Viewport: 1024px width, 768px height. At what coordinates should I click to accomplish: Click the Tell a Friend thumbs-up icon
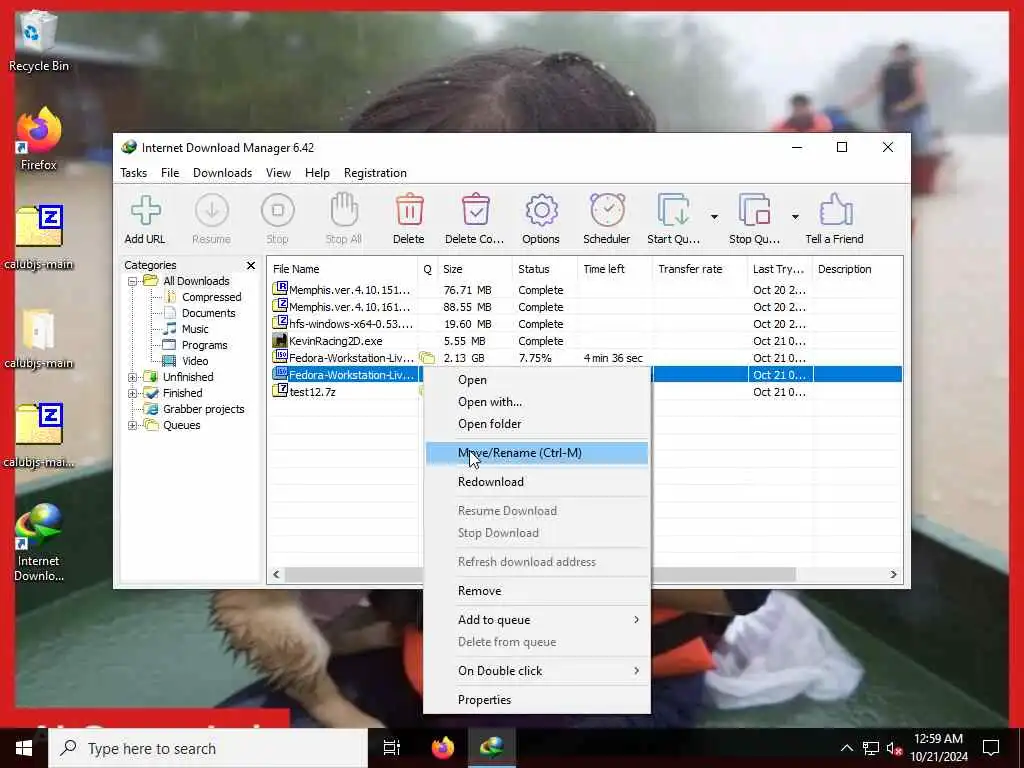[835, 210]
